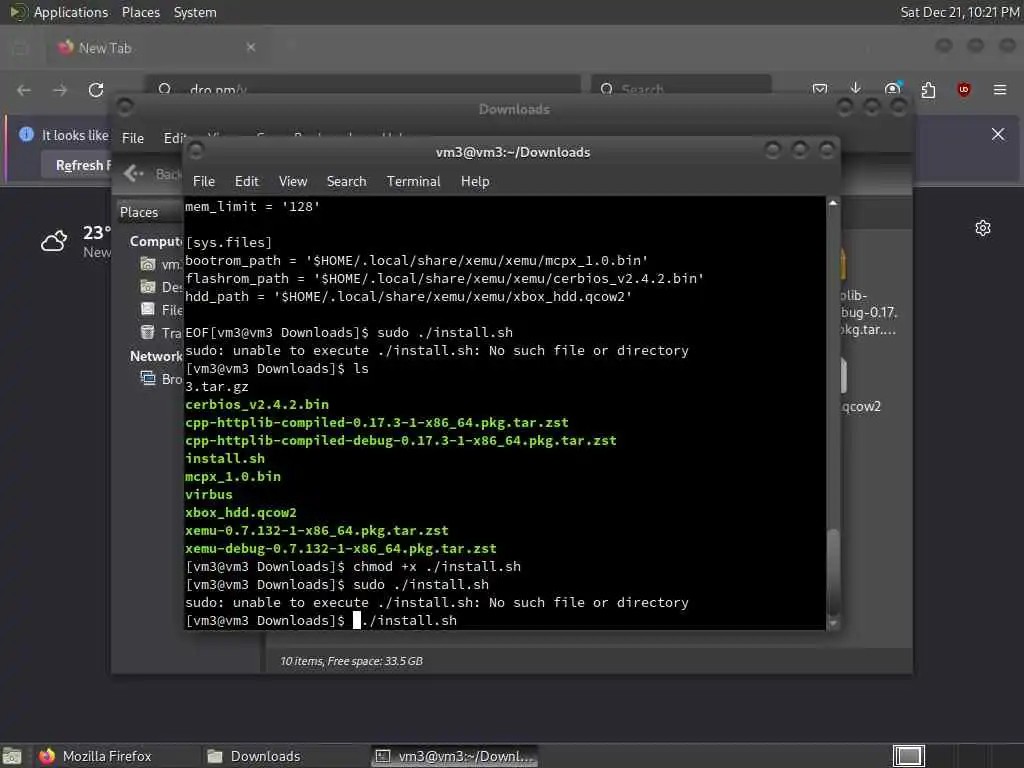Select the Trash entry in sidebar
This screenshot has height=768, width=1024.
161,333
